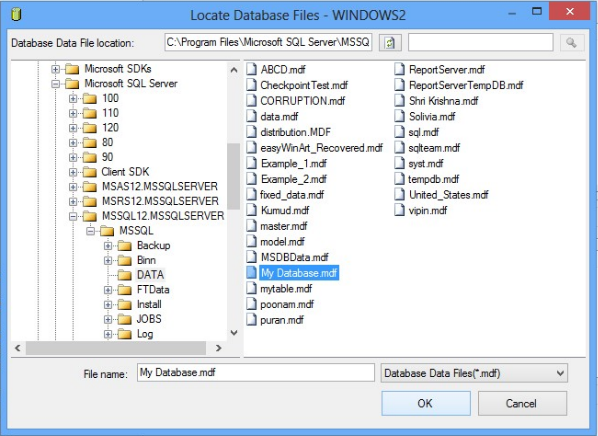Image resolution: width=598 pixels, height=436 pixels.
Task: Select the data.mdf file
Action: click(279, 117)
